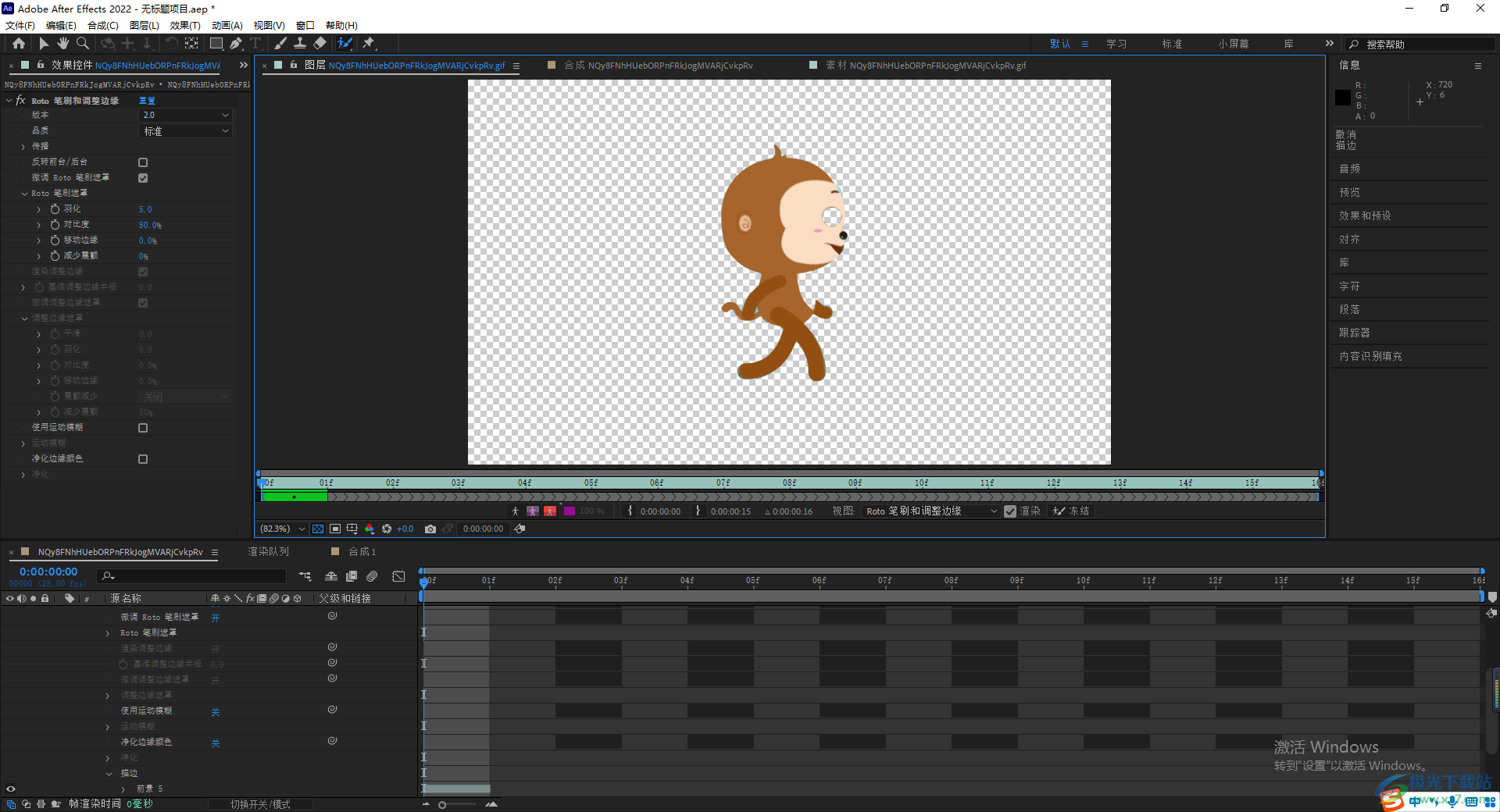This screenshot has height=812, width=1500.
Task: Select the Rotation tool
Action: pyautogui.click(x=172, y=44)
